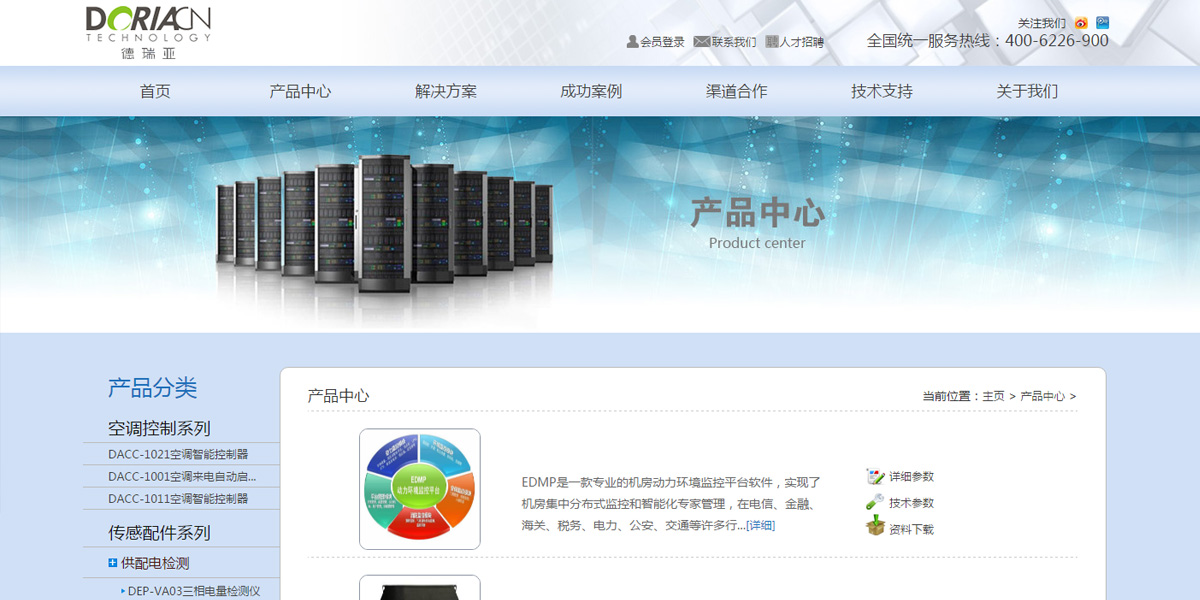Click the 空调控制系列 category heading
Viewport: 1200px width, 600px height.
(159, 428)
